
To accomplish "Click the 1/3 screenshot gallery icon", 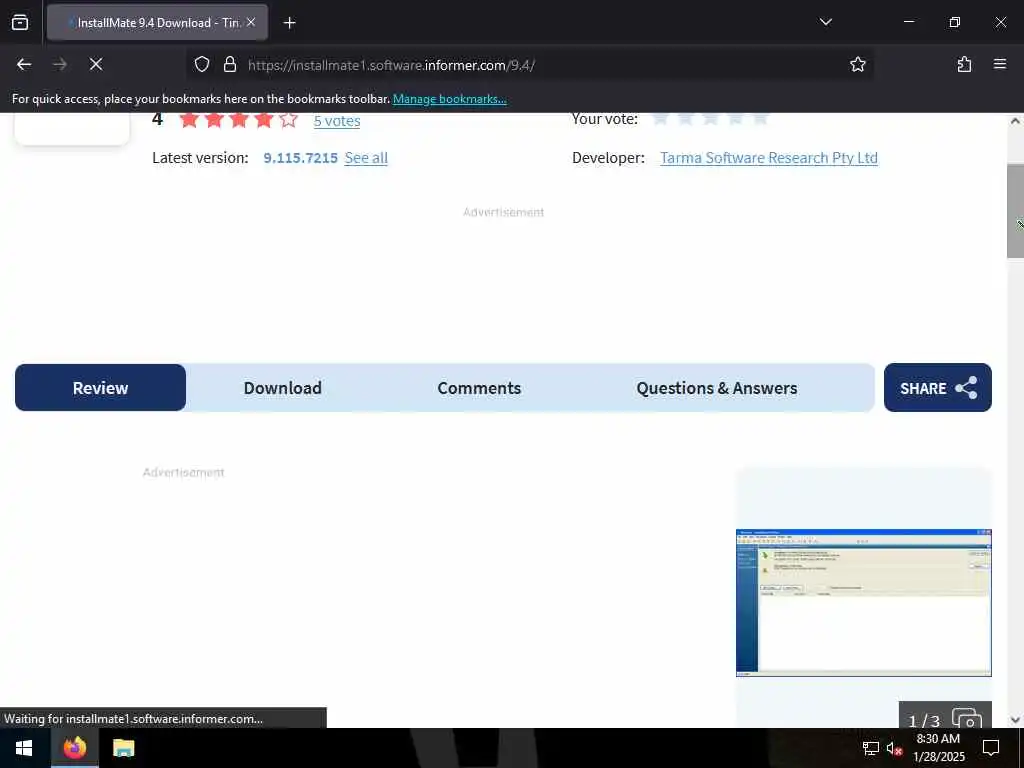I will (x=945, y=715).
